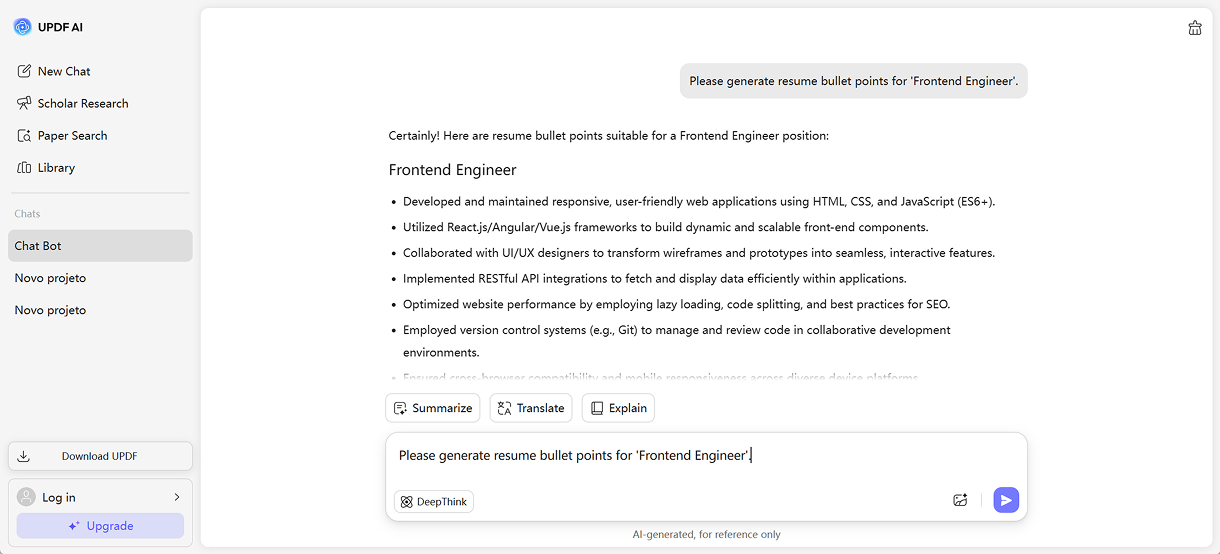Click the clear chat broom icon

pyautogui.click(x=1194, y=28)
